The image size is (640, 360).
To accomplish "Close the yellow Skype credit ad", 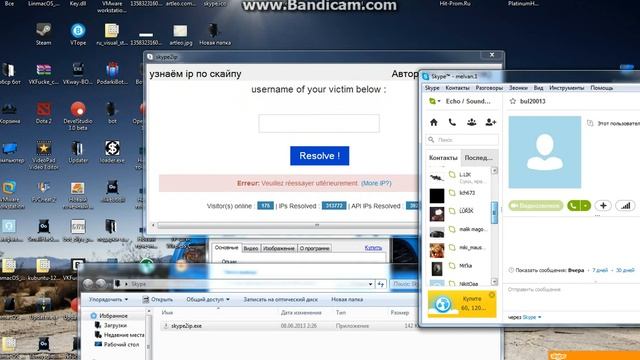I will (492, 295).
